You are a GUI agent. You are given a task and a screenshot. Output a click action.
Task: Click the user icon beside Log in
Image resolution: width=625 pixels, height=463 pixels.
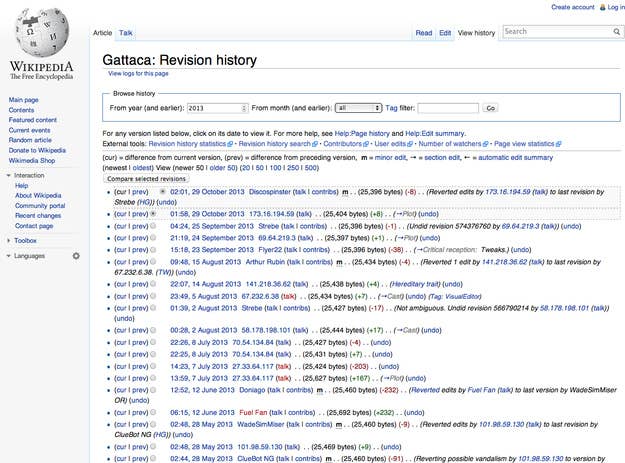tap(603, 7)
